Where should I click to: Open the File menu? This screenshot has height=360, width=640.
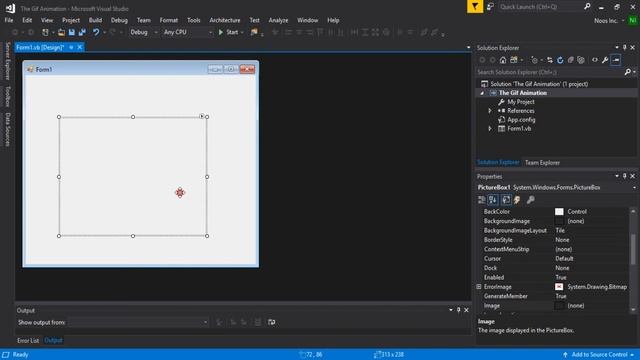point(9,20)
